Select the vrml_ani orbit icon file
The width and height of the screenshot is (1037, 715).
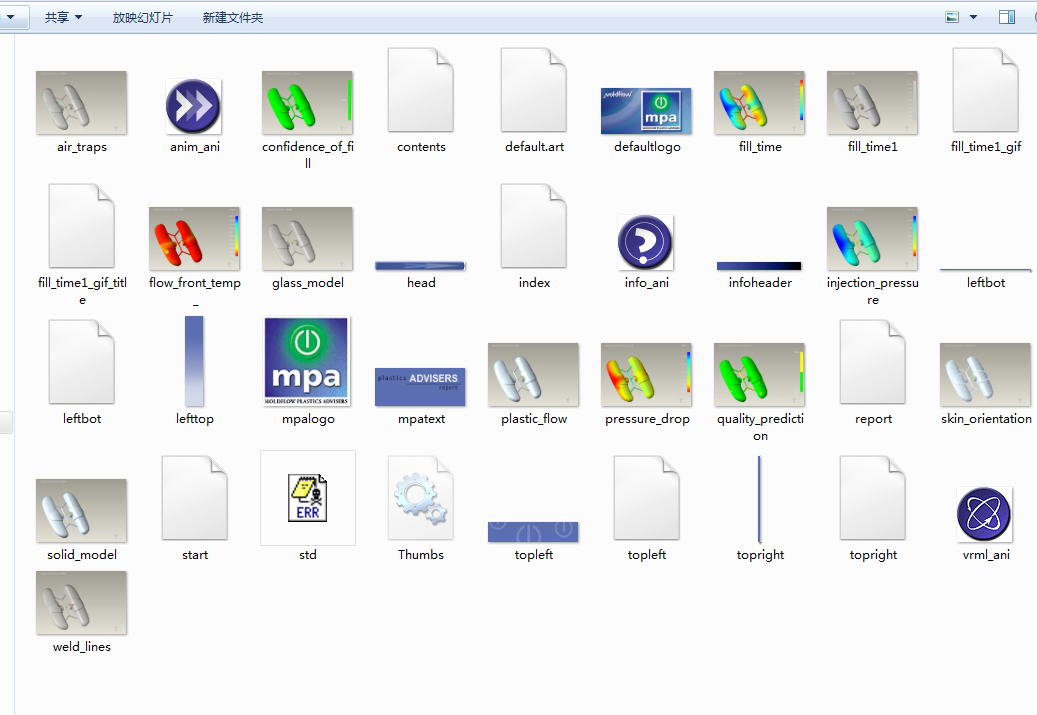[x=984, y=514]
